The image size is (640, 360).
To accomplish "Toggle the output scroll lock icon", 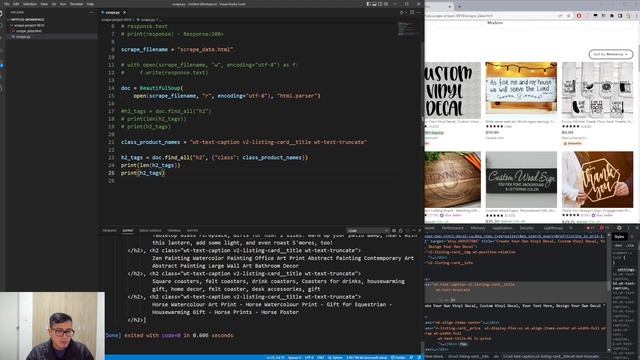I will (400, 231).
